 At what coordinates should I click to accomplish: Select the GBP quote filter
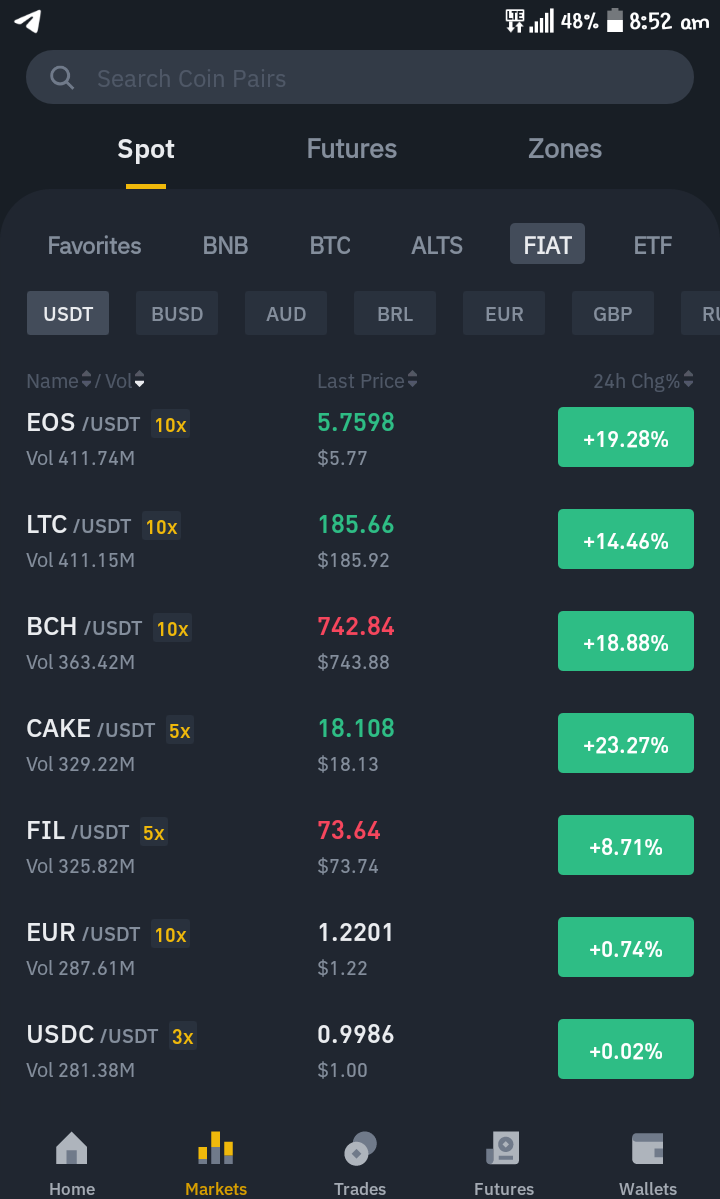pyautogui.click(x=613, y=314)
